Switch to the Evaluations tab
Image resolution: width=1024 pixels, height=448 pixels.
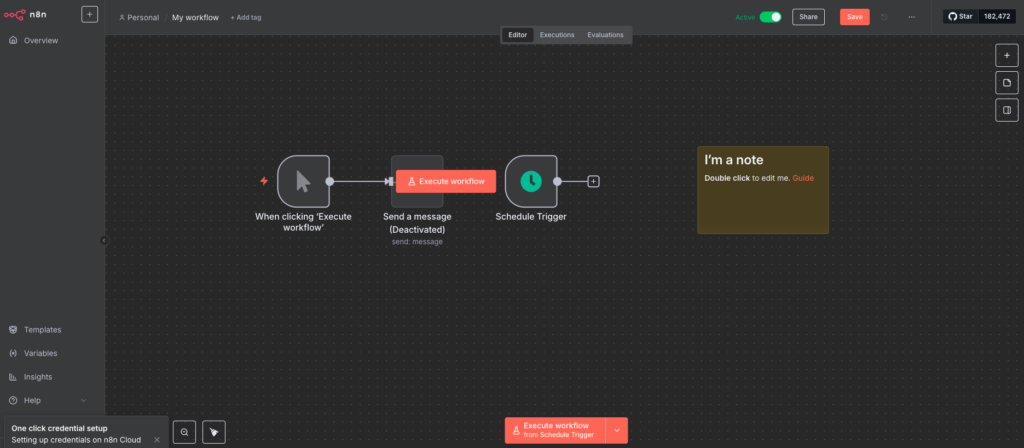tap(605, 35)
